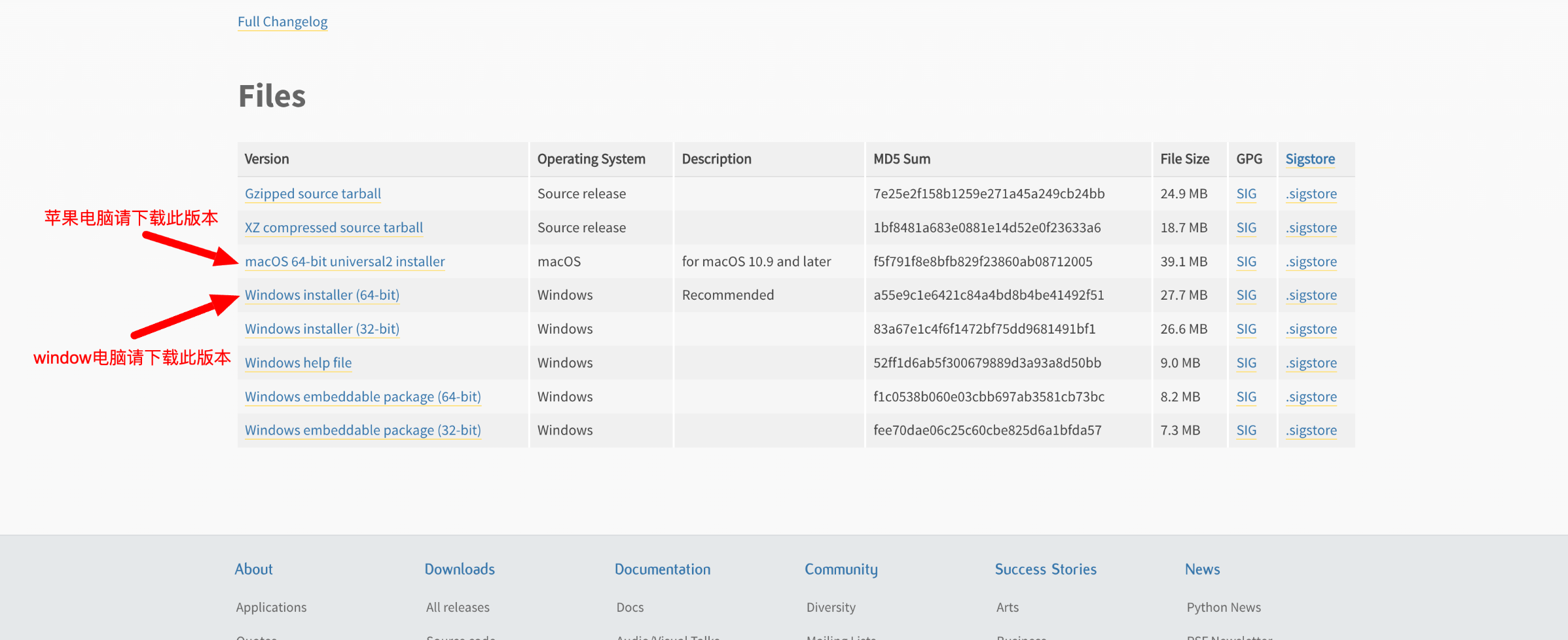Open the Downloads footer section
This screenshot has height=640, width=1568.
[460, 569]
